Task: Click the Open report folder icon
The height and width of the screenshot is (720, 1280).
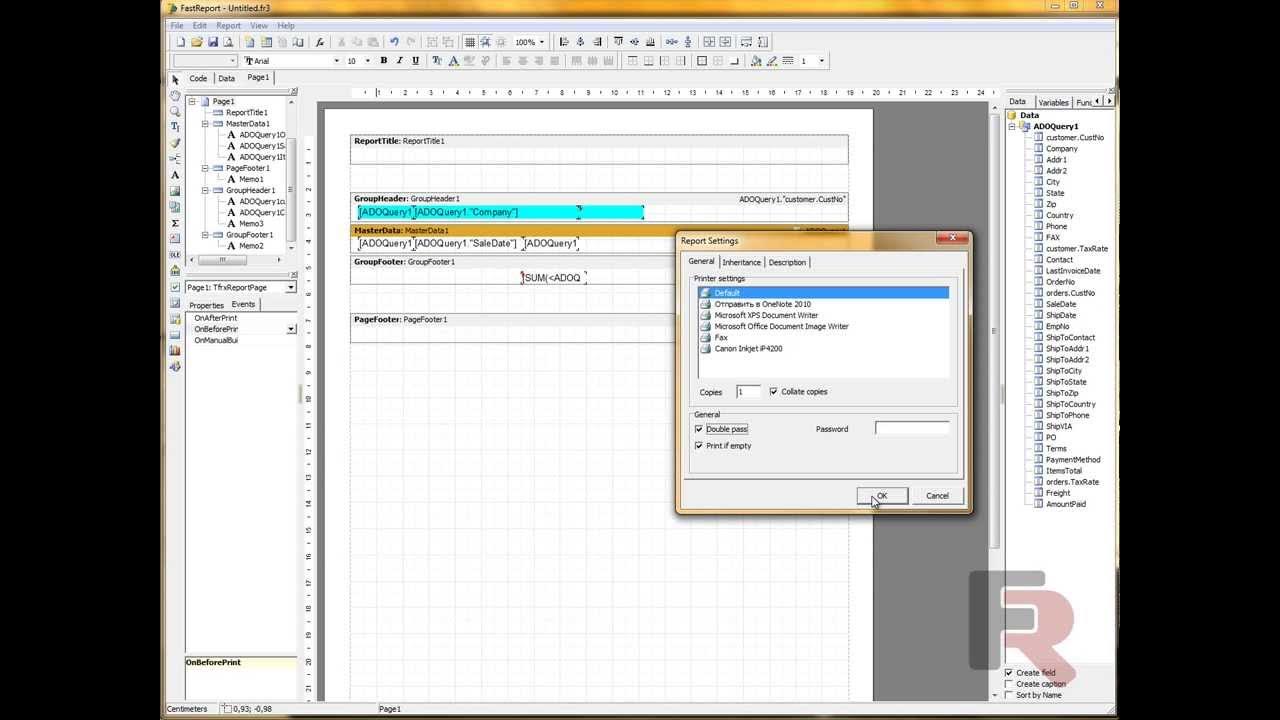Action: [x=197, y=42]
